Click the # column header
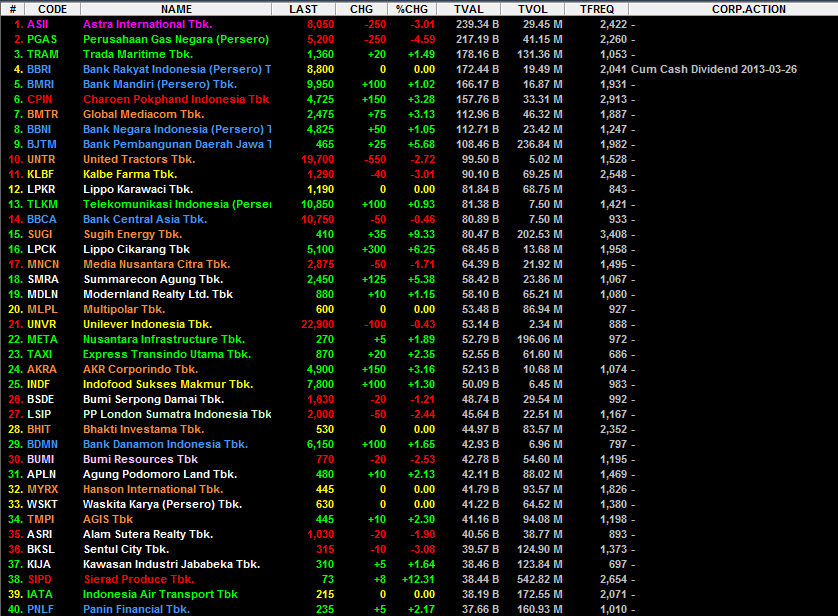Viewport: 838px width, 616px height. pyautogui.click(x=13, y=9)
